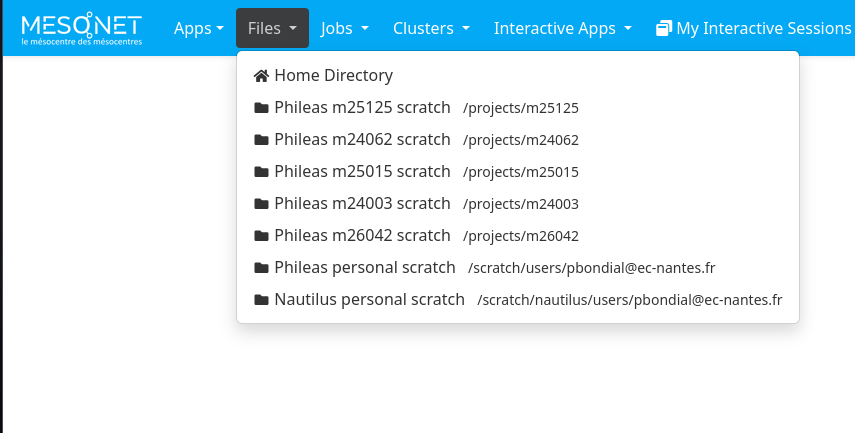Click folder icon for Phileas m25015 scratch
Screen dimensions: 855x433
[262, 171]
